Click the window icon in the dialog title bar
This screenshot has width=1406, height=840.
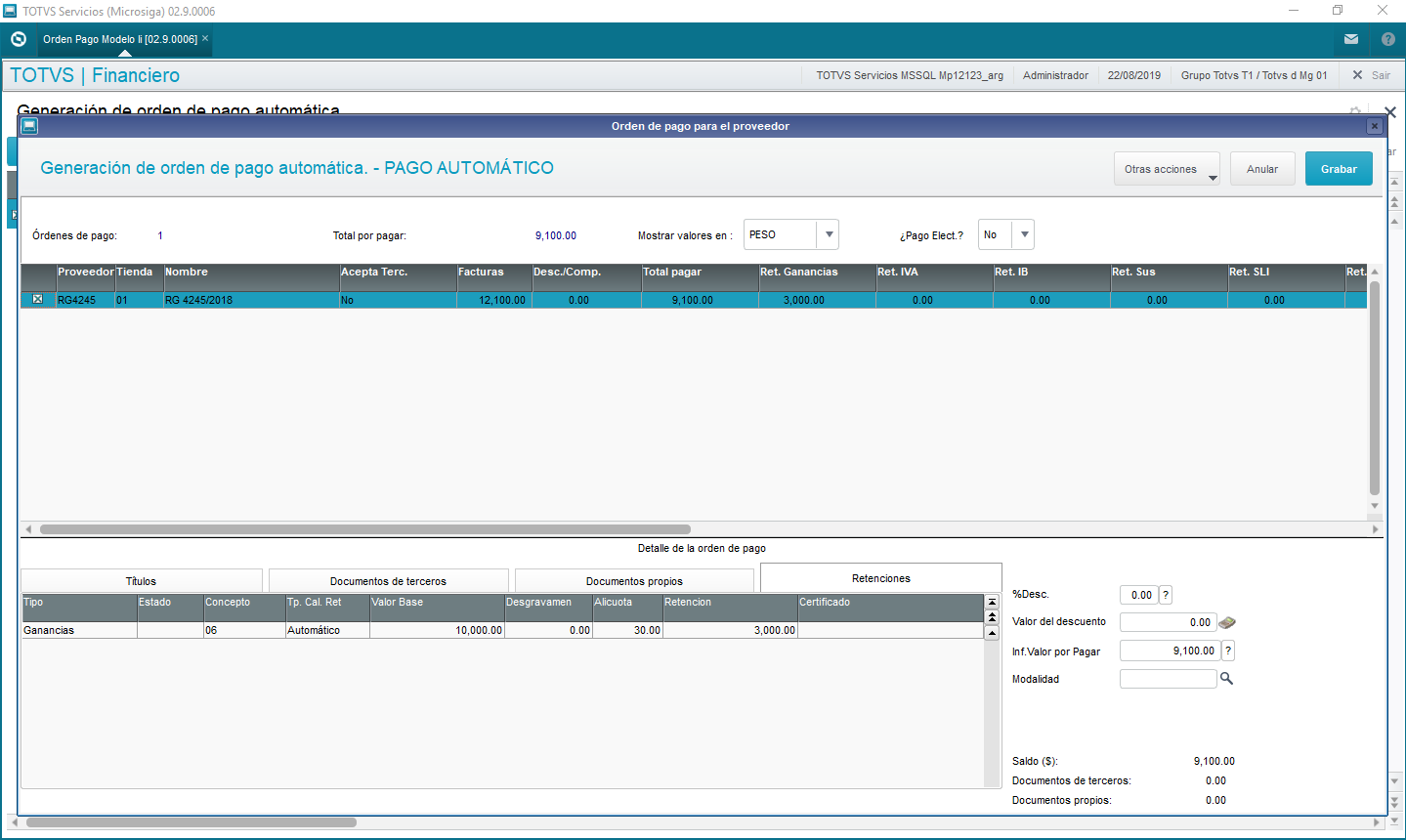click(x=29, y=126)
